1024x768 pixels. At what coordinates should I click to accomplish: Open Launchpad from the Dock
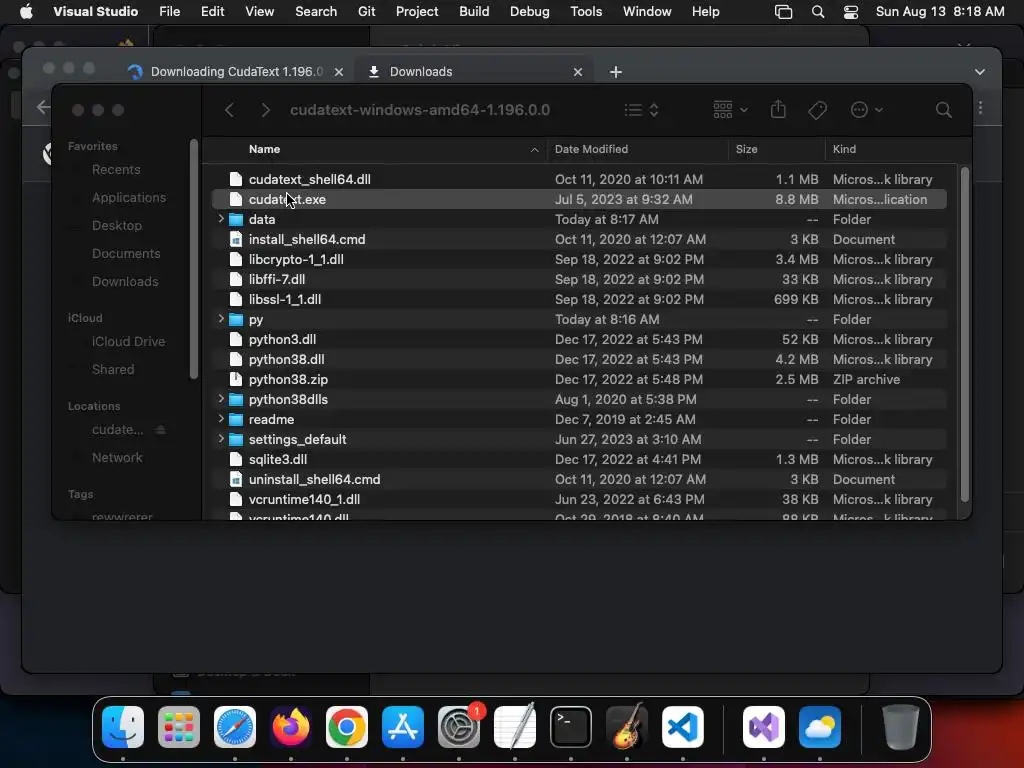click(x=179, y=727)
